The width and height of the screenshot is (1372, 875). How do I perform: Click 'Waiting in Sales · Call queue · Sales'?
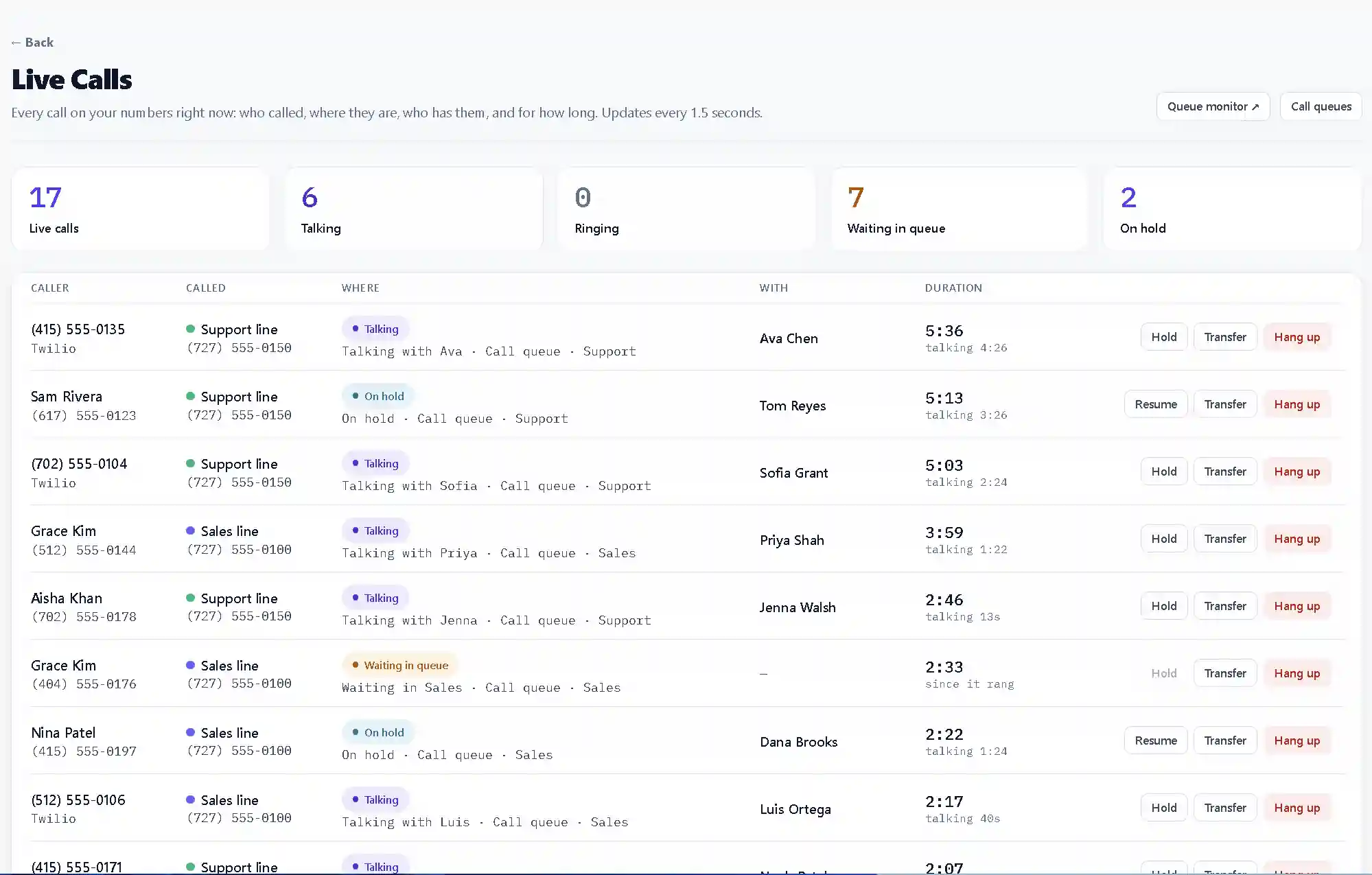pos(481,688)
